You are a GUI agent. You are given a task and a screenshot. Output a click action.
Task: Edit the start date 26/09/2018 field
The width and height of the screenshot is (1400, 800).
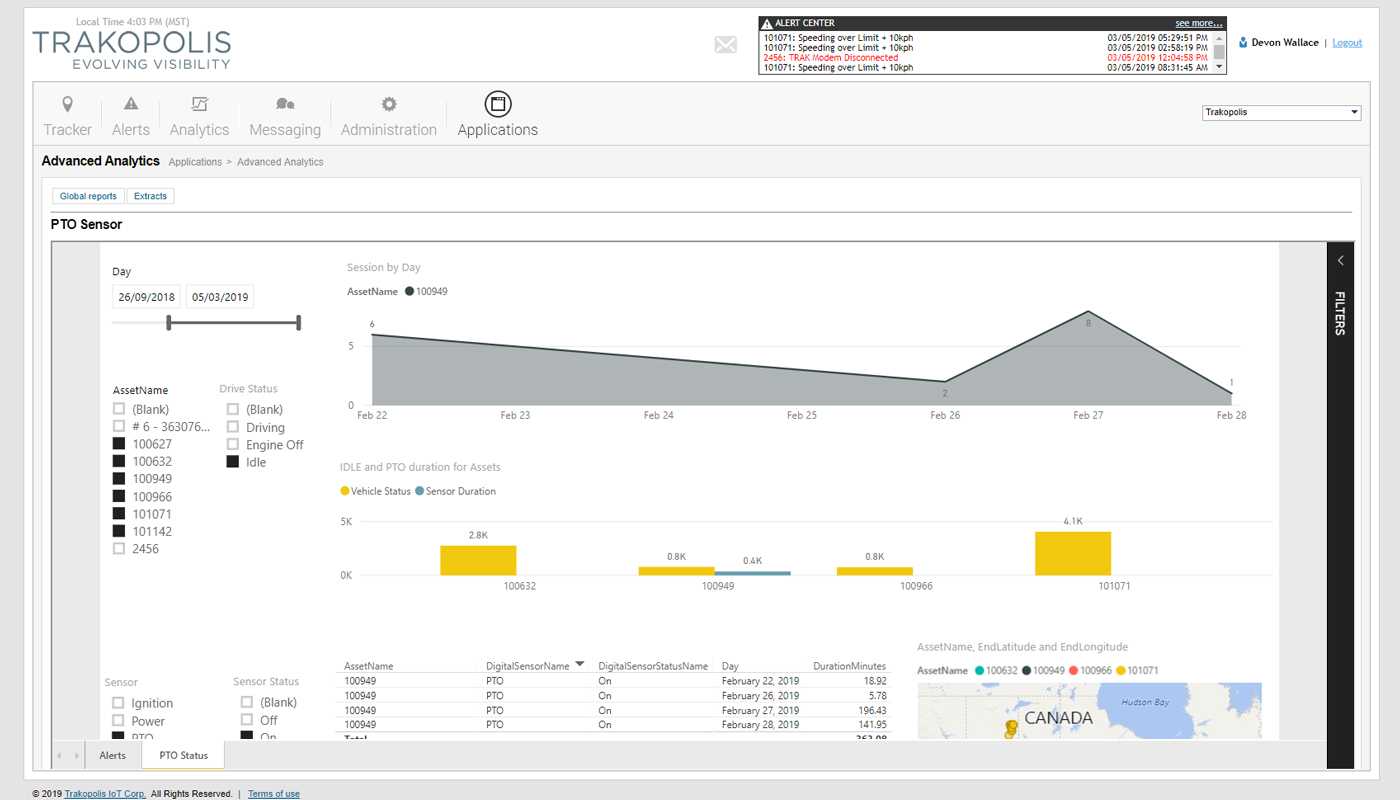tap(147, 297)
